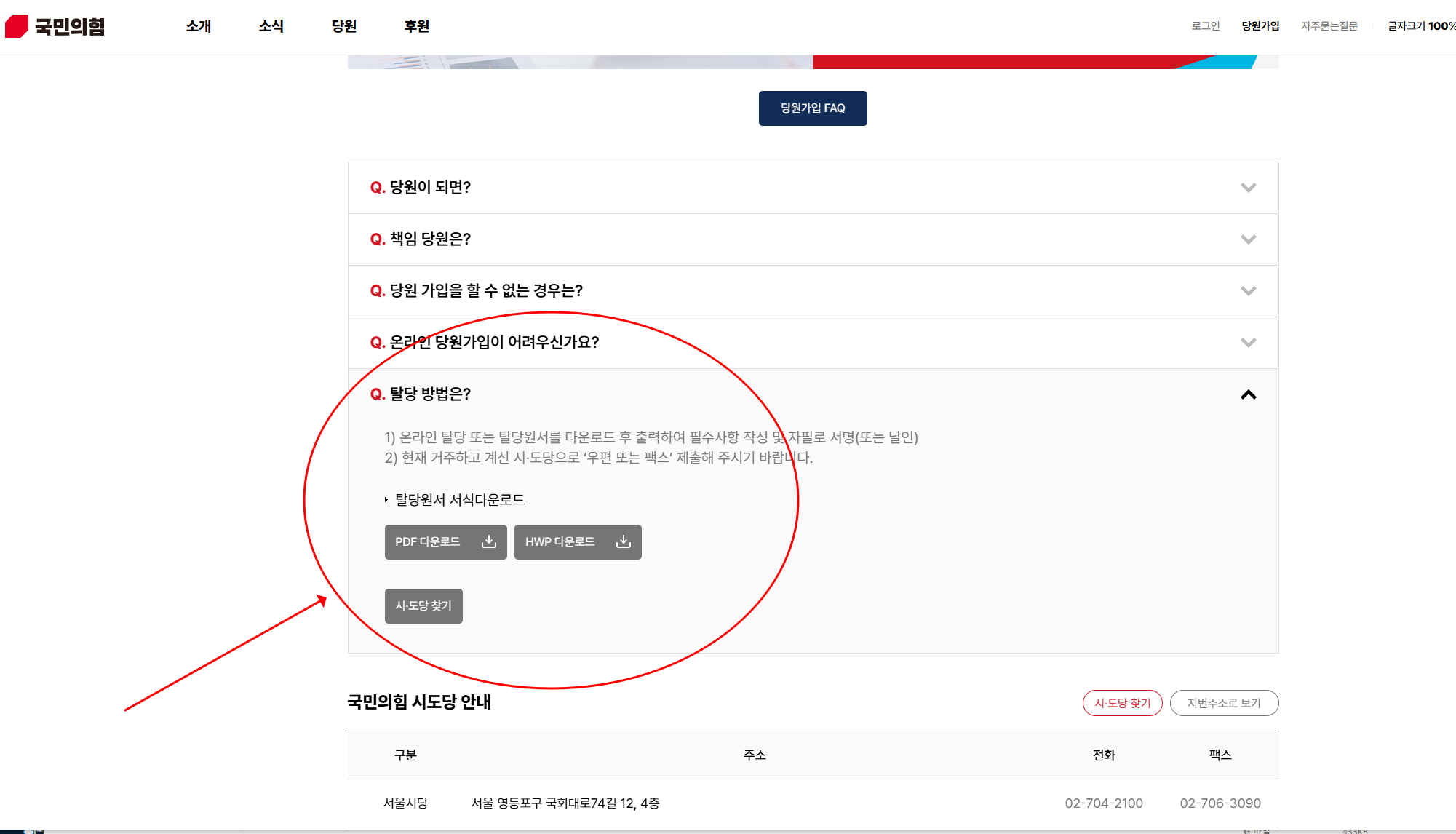Click the 당원가입 FAQ button
Image resolution: width=1456 pixels, height=834 pixels.
[x=812, y=108]
